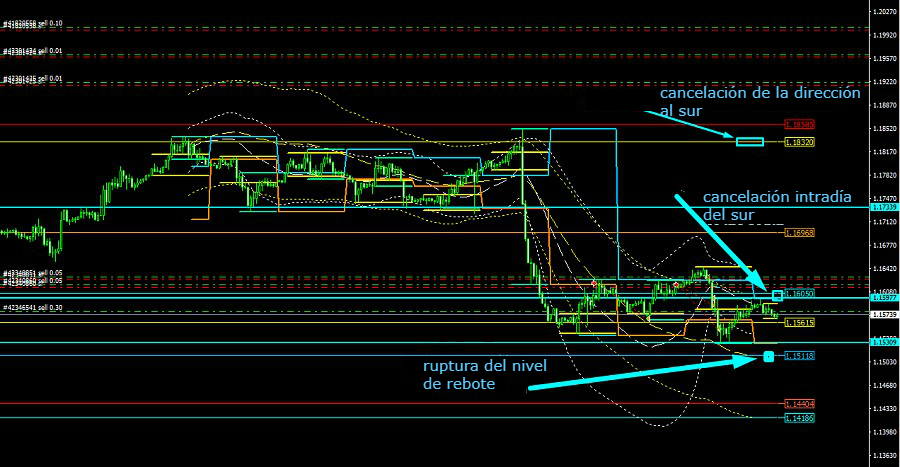The image size is (900, 467).
Task: Click the cyan square marker near 1.15118
Action: [768, 356]
